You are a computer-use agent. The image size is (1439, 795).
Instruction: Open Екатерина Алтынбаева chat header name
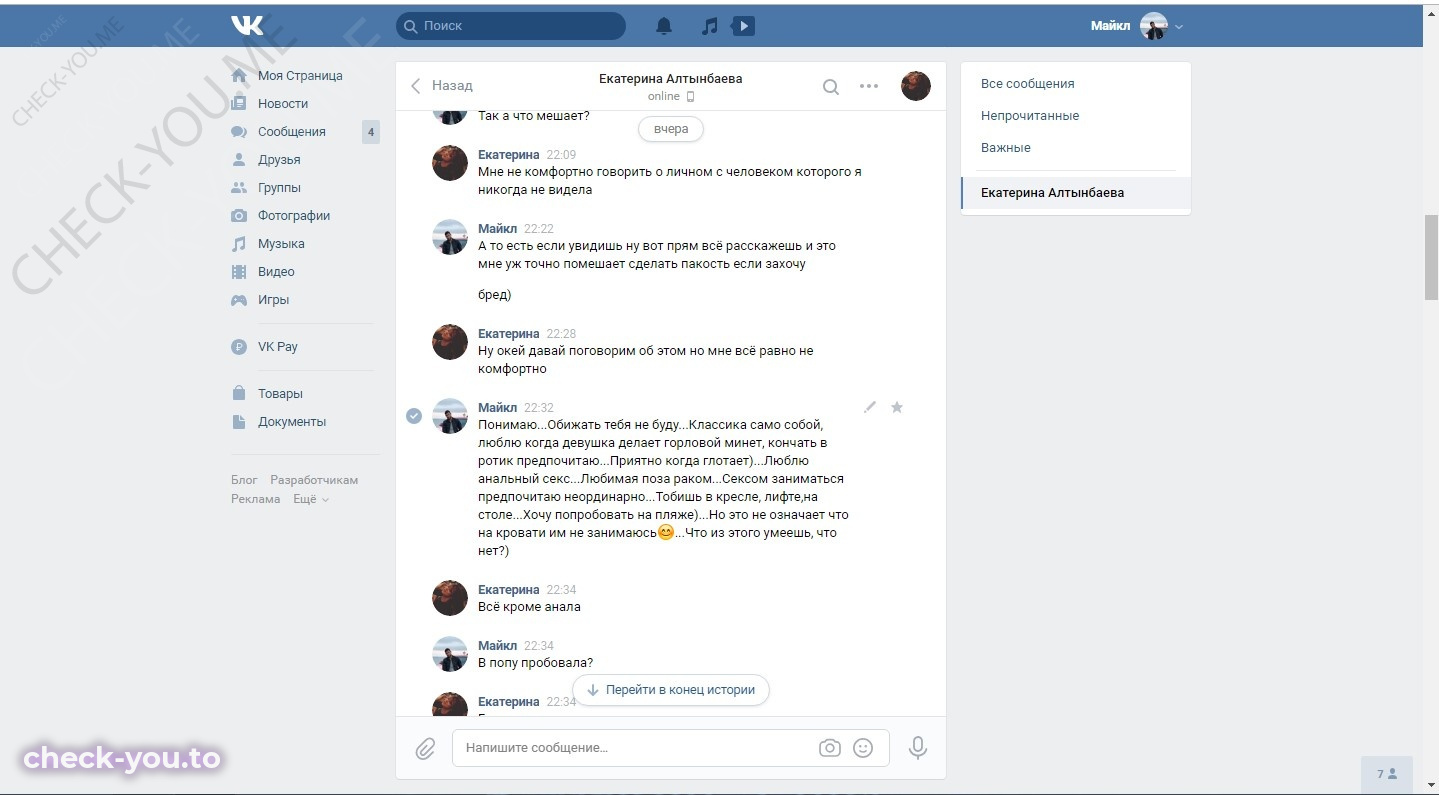click(671, 79)
